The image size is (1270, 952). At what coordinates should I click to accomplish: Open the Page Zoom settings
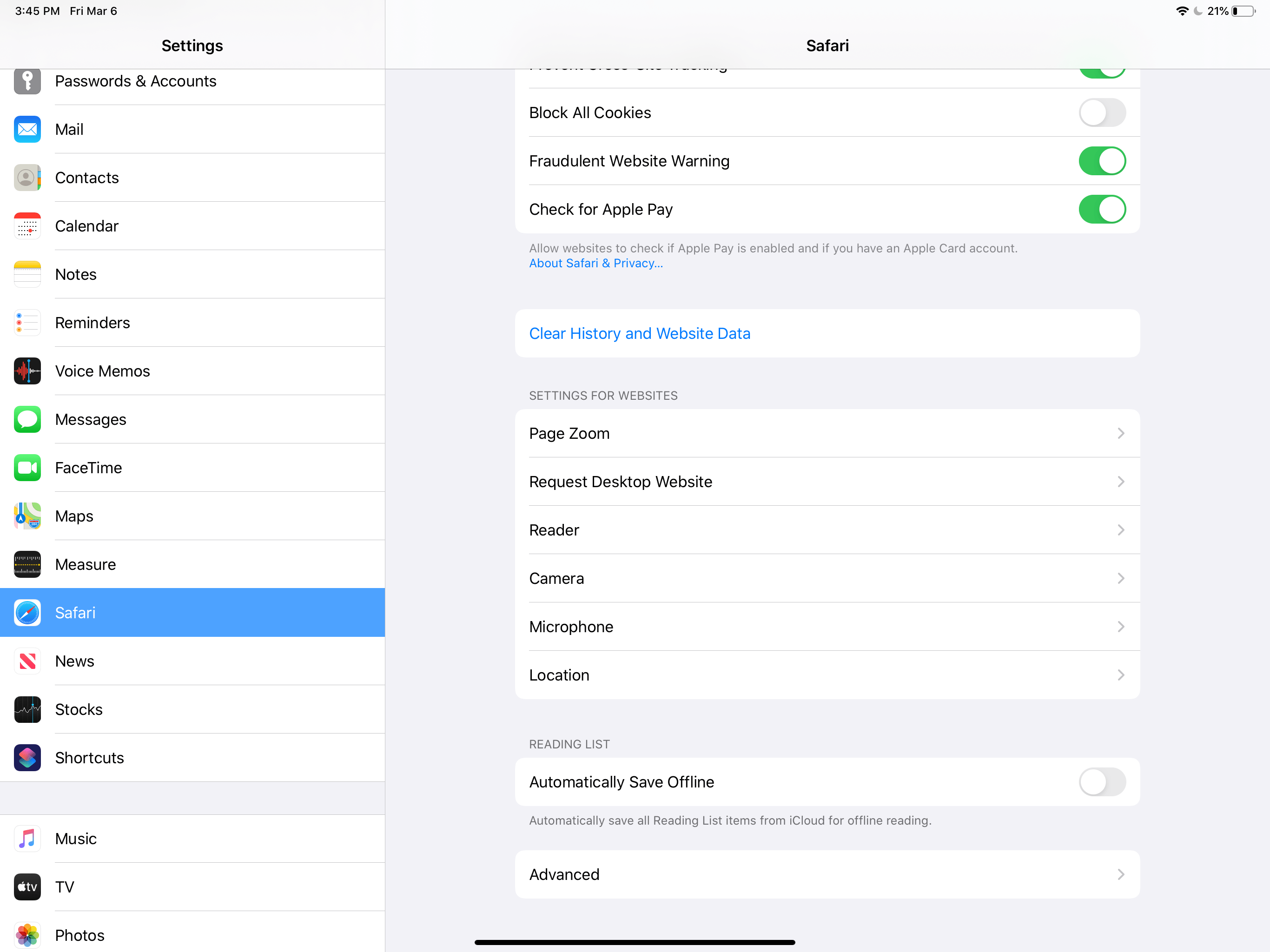[827, 433]
